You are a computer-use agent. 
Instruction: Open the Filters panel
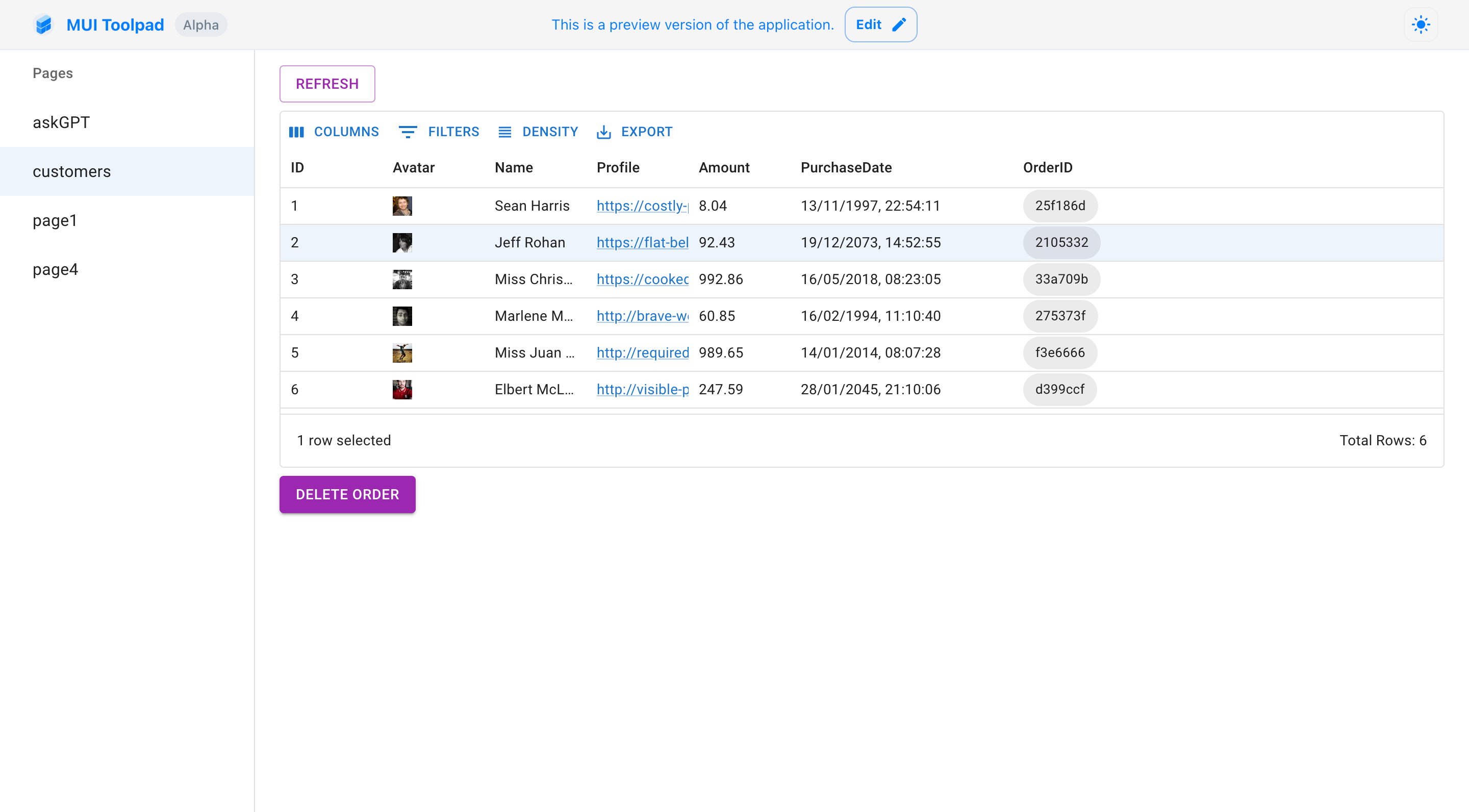439,132
